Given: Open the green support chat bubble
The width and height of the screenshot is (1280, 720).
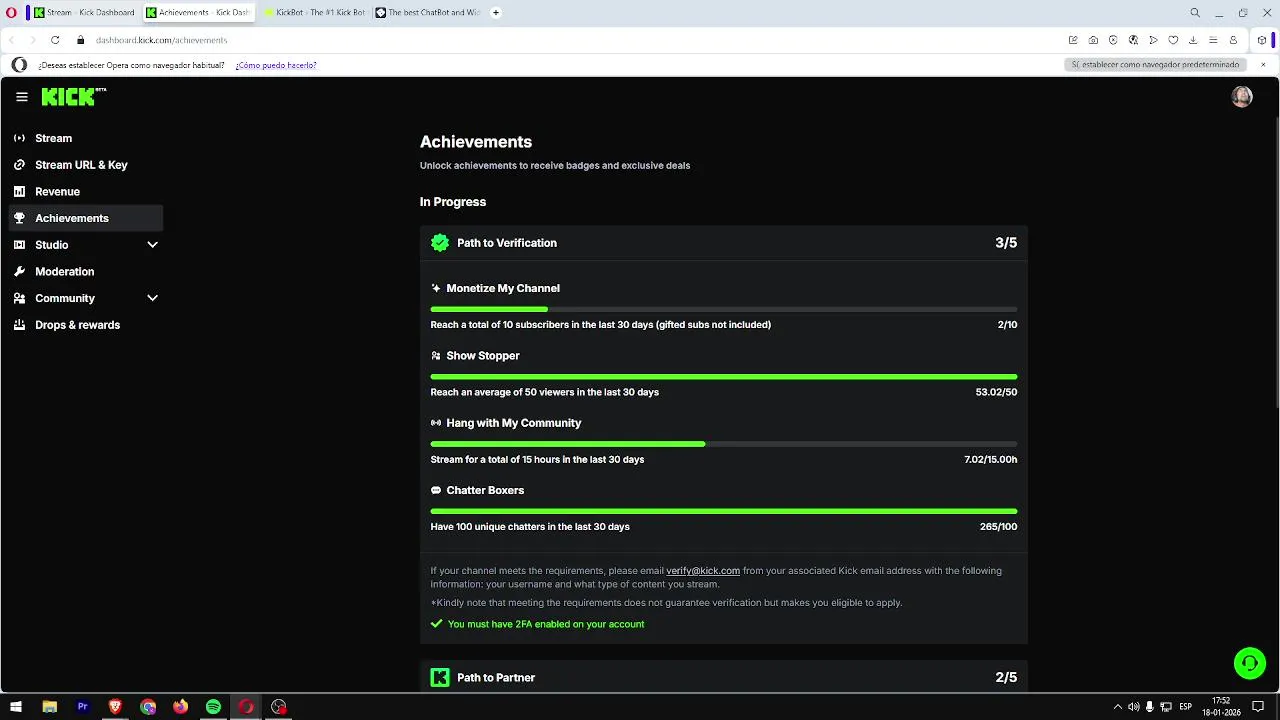Looking at the screenshot, I should 1249,663.
